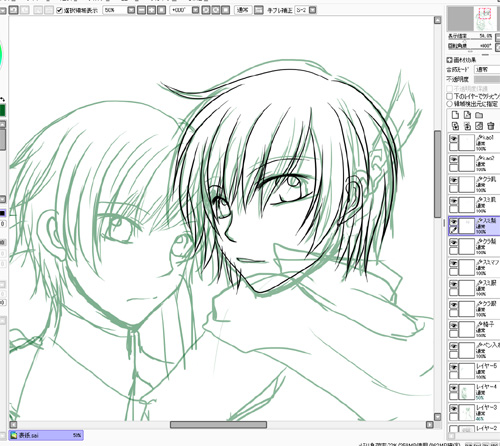The width and height of the screenshot is (500, 446).
Task: Hide the 椅子 layer
Action: point(453,325)
